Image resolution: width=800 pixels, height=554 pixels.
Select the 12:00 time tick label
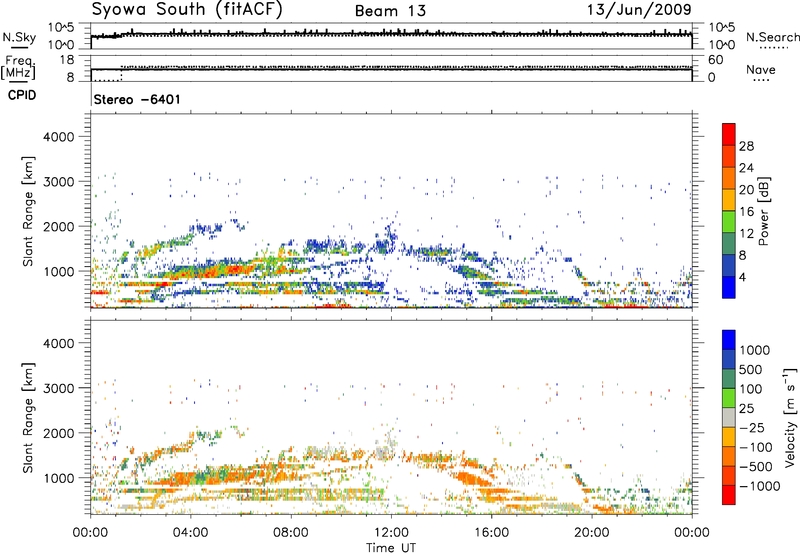[391, 533]
